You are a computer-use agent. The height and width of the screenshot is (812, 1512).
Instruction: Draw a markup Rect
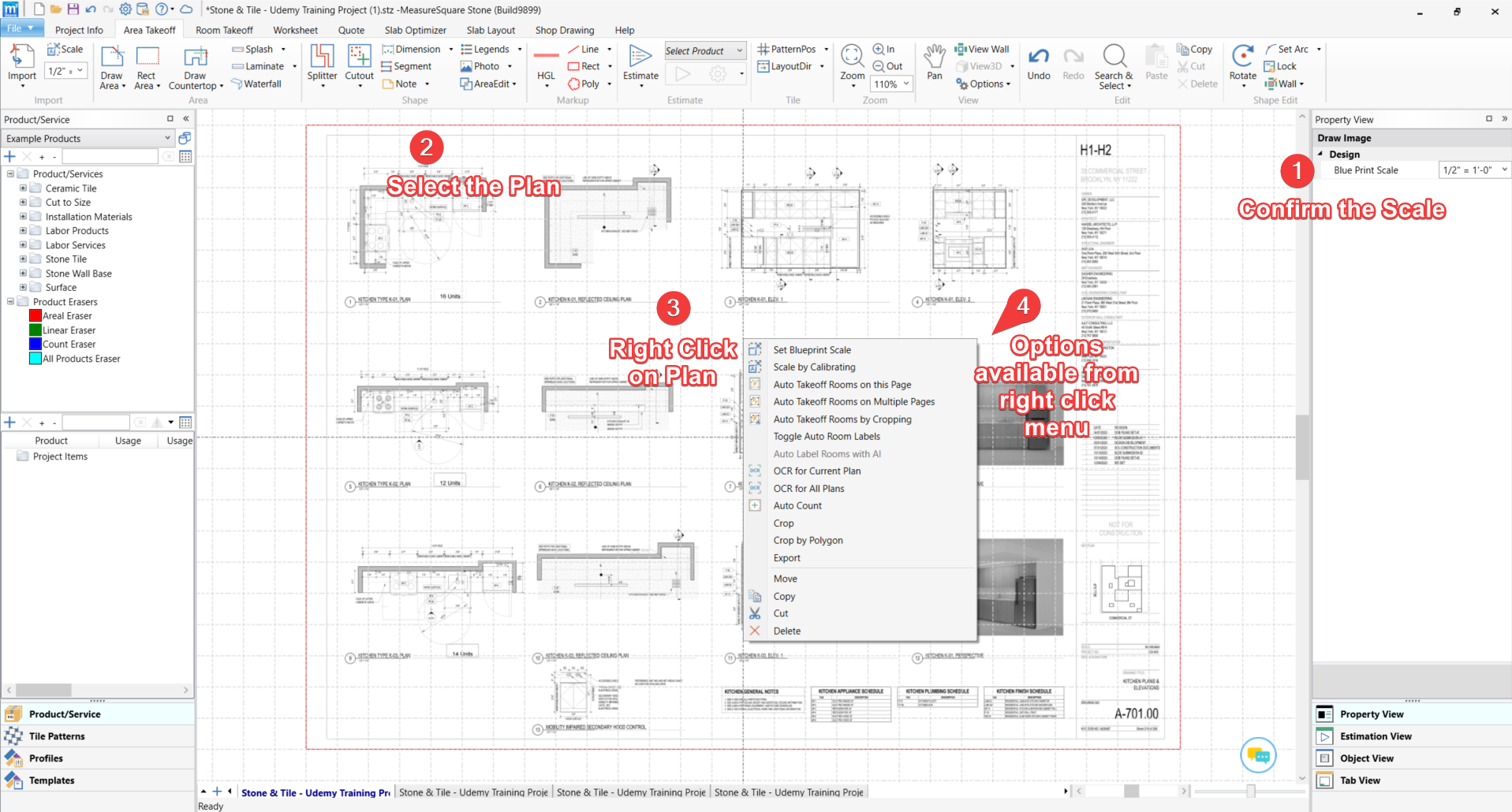click(584, 66)
